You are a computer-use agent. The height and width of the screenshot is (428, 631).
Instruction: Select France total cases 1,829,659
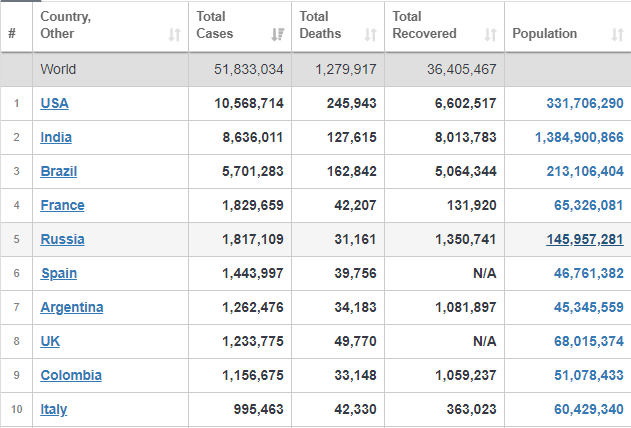click(253, 206)
